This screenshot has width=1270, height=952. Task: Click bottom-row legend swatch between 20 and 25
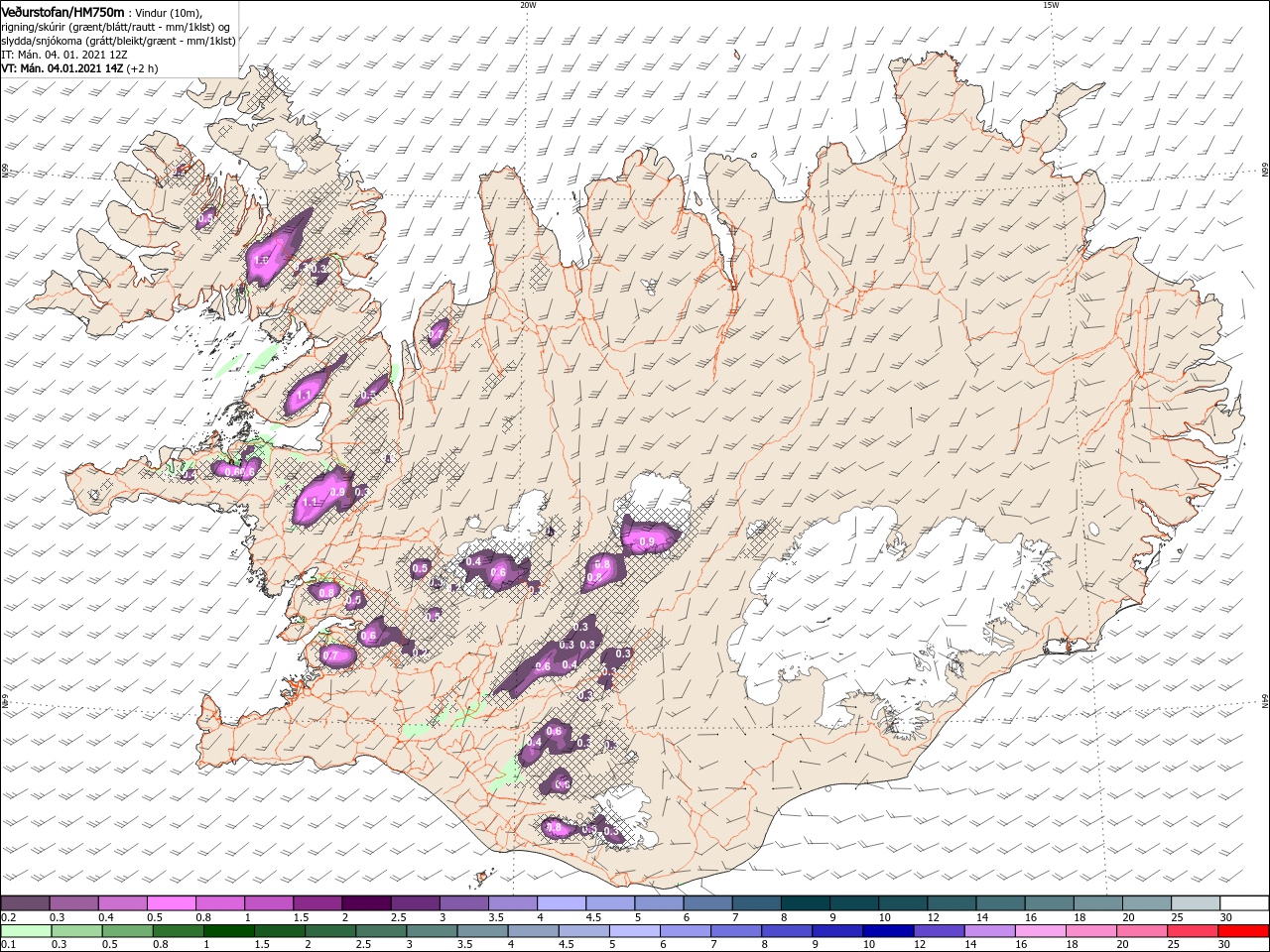(x=1142, y=931)
